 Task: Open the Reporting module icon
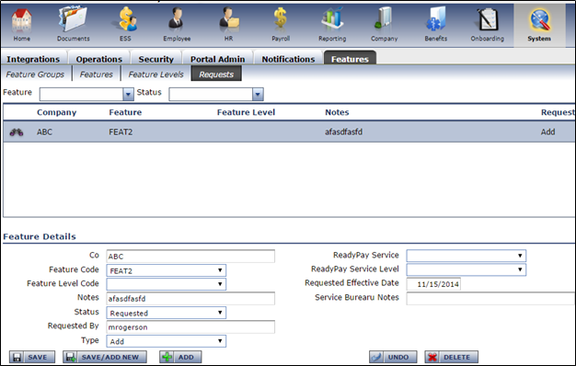click(332, 25)
